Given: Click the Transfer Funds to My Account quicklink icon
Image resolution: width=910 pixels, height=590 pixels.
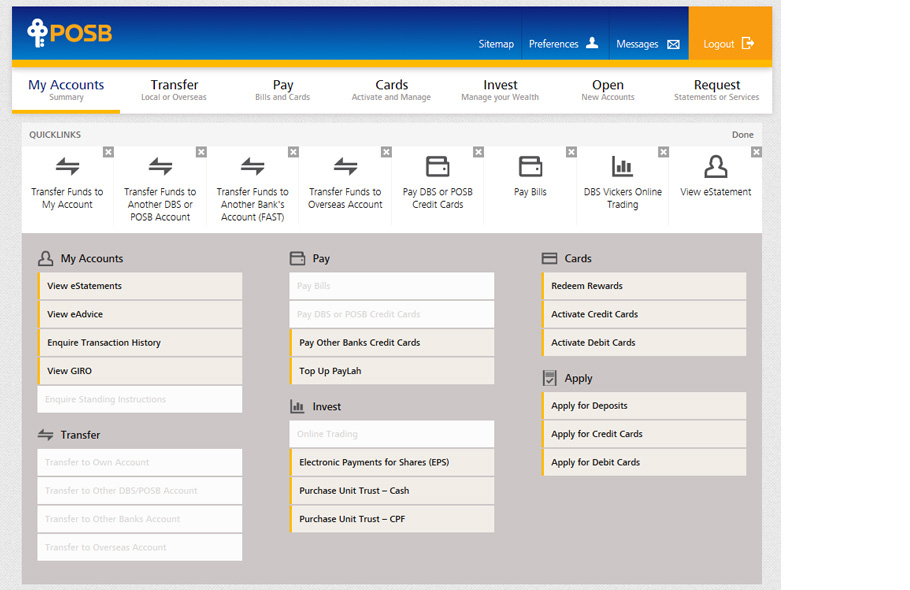Looking at the screenshot, I should point(67,166).
